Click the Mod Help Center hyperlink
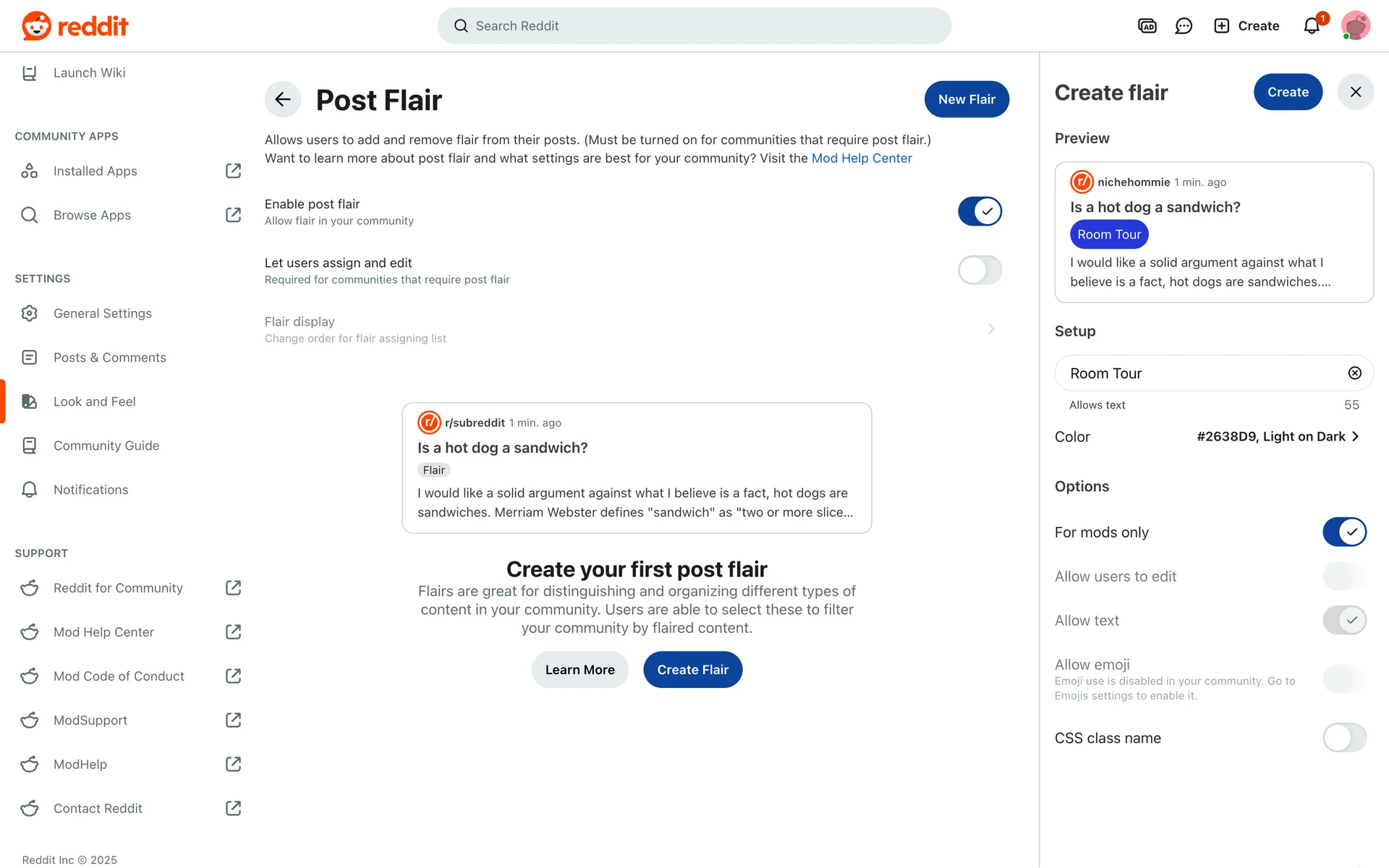 click(861, 158)
